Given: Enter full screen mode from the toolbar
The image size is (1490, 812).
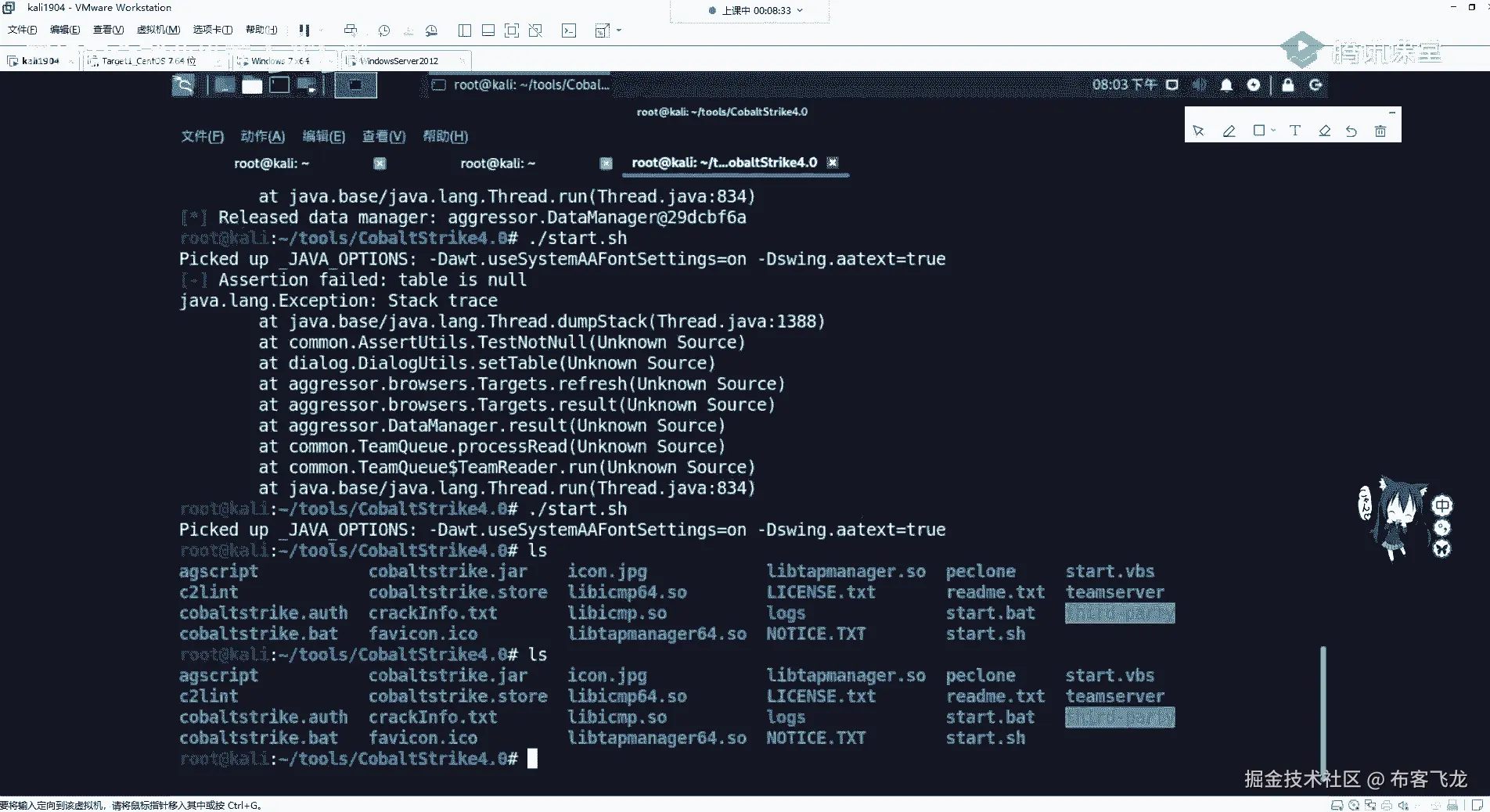Looking at the screenshot, I should click(x=512, y=31).
